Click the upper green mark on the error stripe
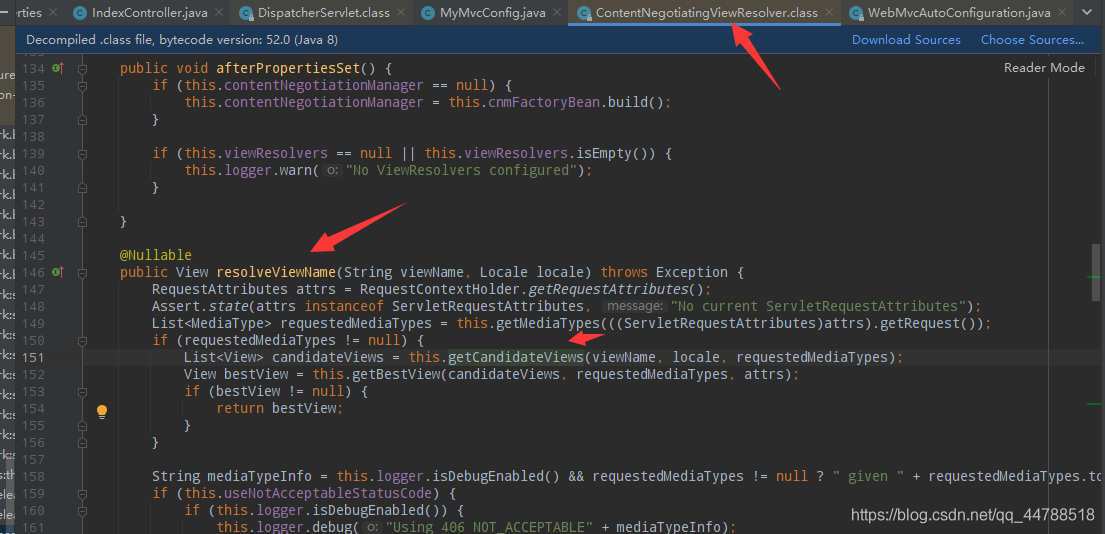 click(x=1094, y=278)
